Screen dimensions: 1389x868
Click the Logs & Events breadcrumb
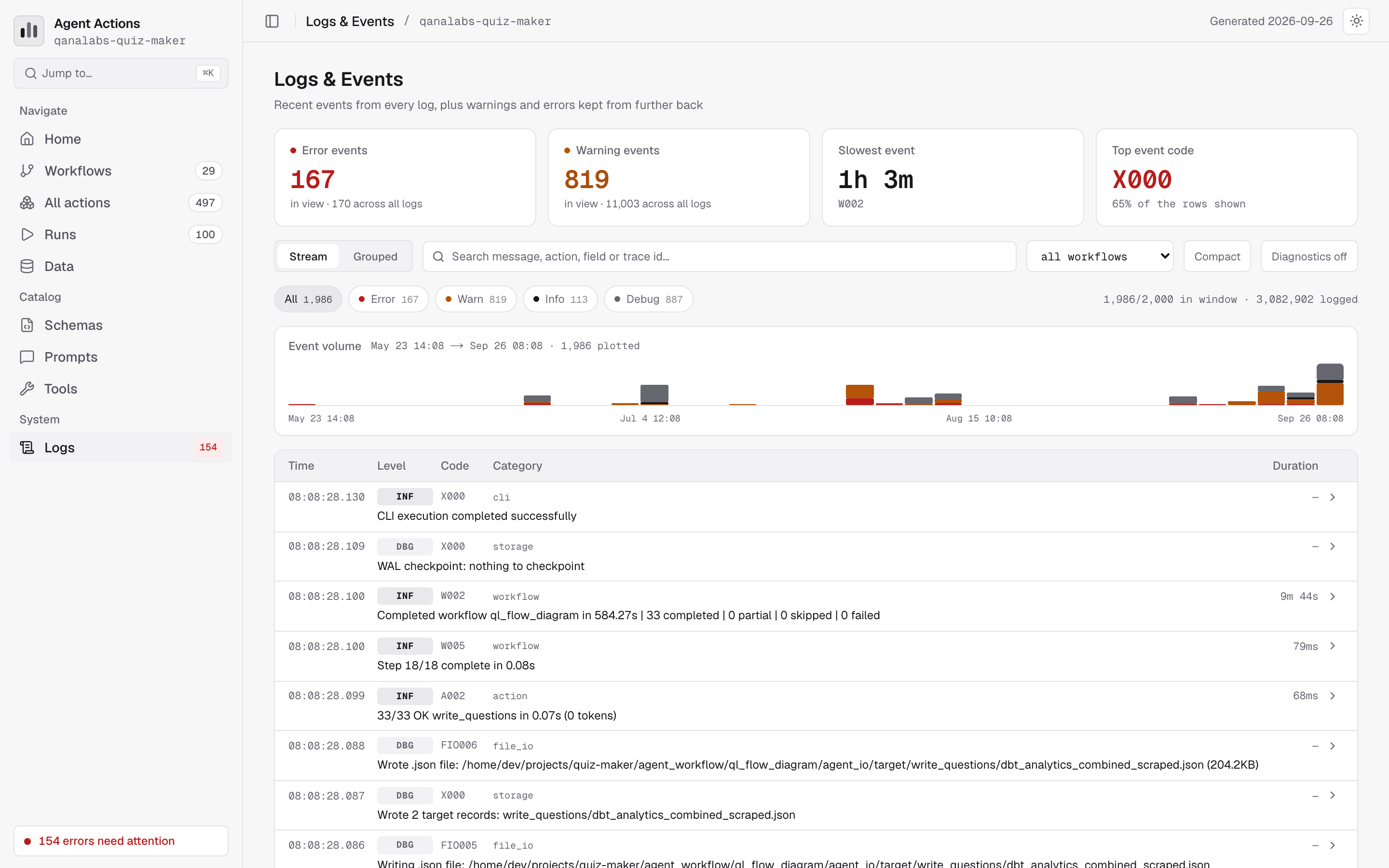point(350,21)
